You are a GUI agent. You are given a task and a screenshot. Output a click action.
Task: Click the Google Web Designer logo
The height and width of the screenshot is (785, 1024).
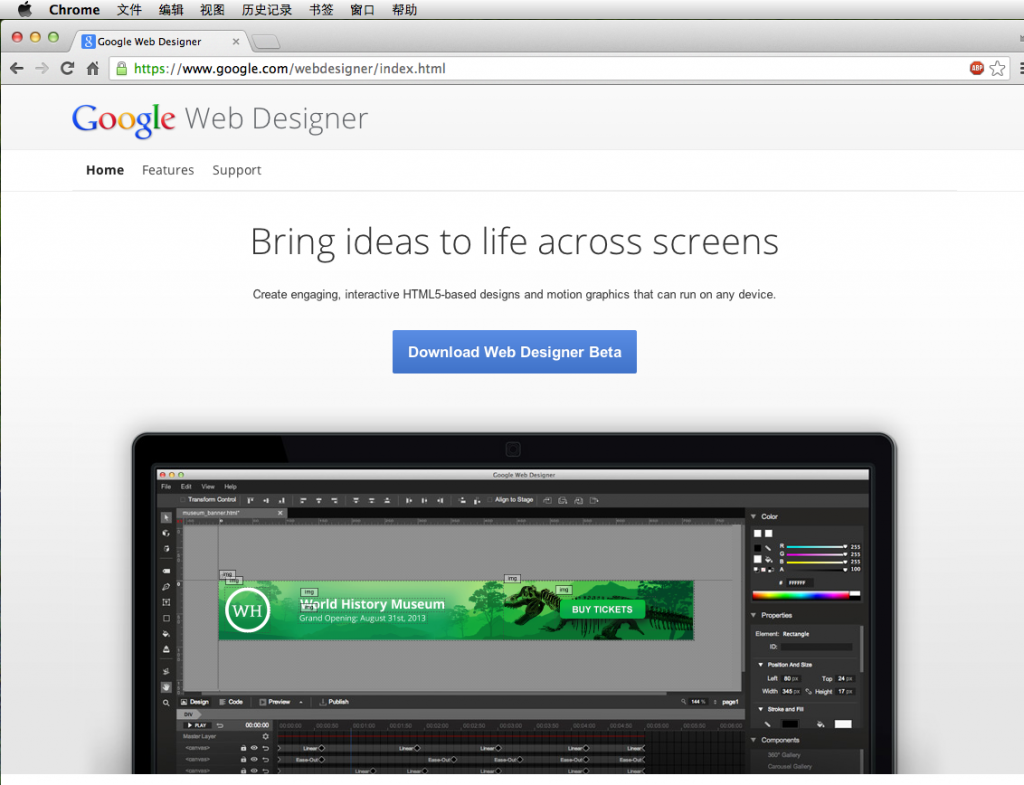[x=220, y=120]
